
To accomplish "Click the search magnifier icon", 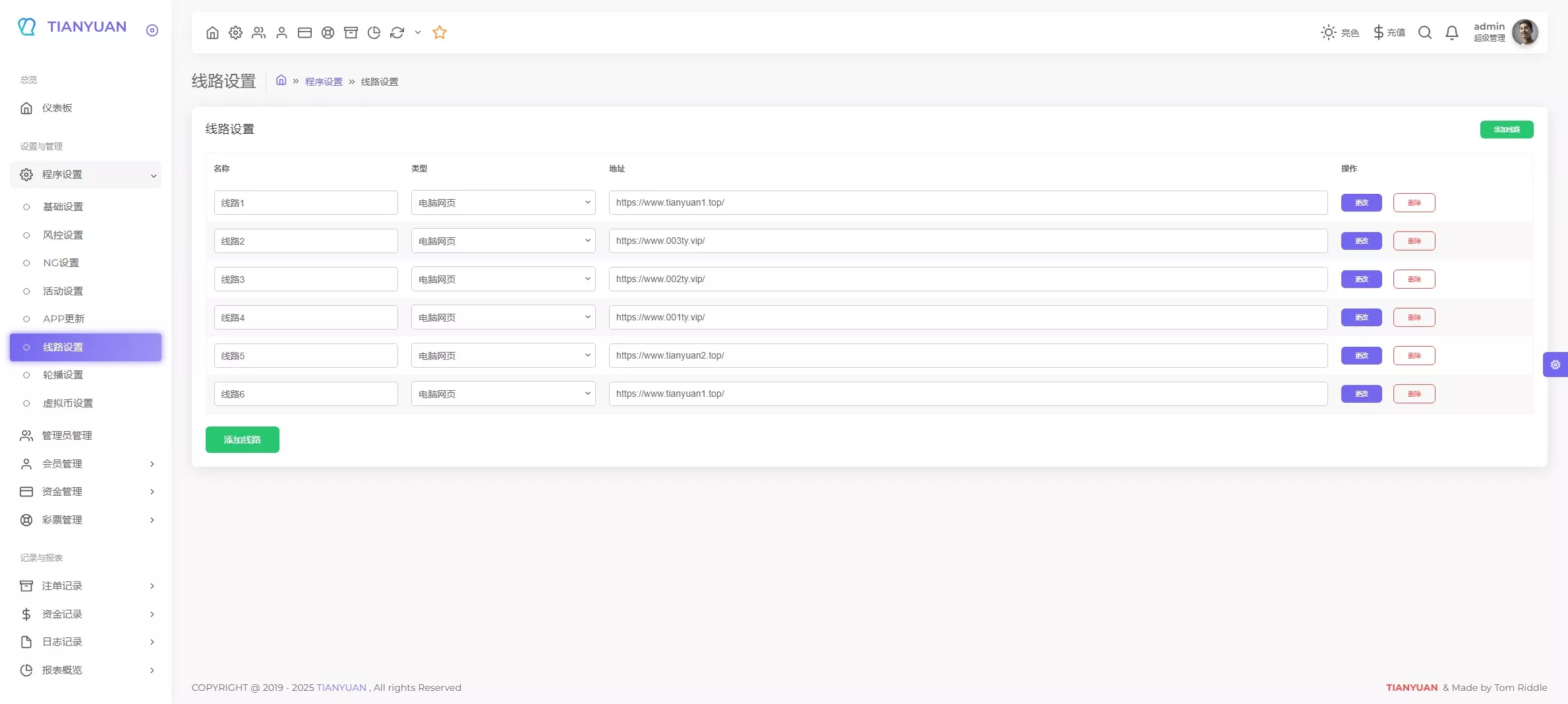I will (x=1424, y=32).
